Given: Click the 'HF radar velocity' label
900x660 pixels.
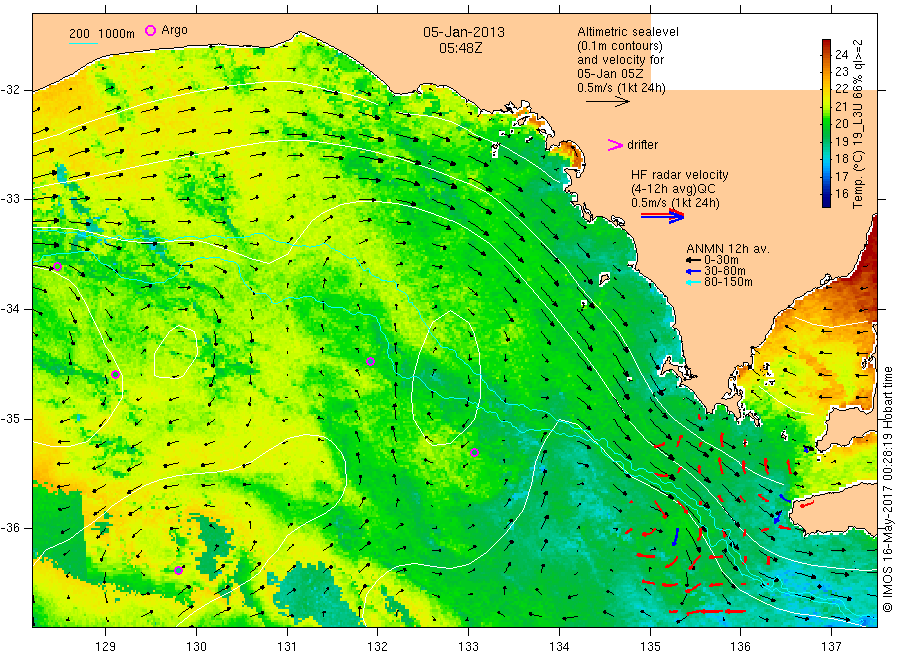Looking at the screenshot, I should click(x=680, y=174).
